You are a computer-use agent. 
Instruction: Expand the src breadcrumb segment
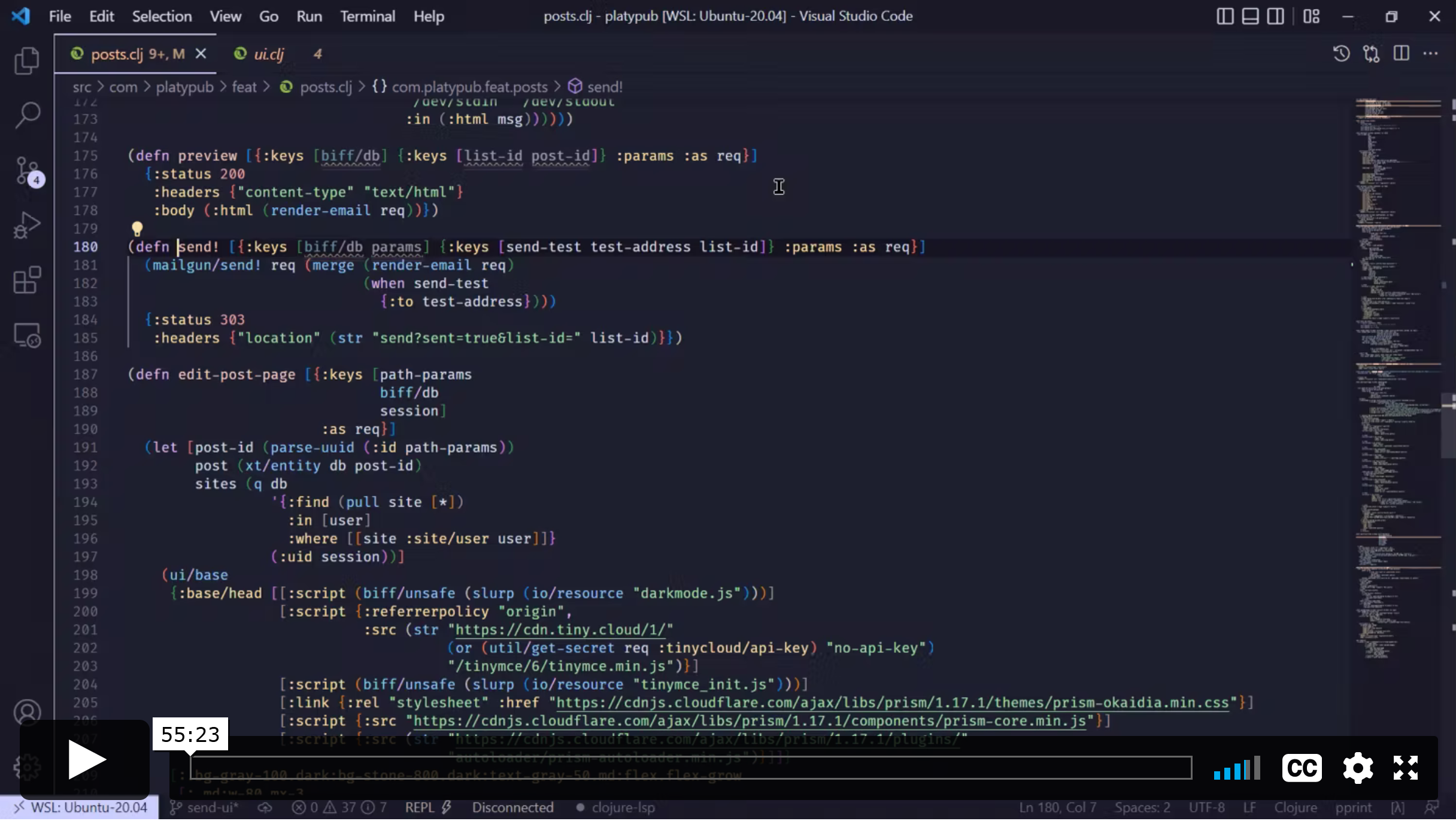pyautogui.click(x=82, y=87)
